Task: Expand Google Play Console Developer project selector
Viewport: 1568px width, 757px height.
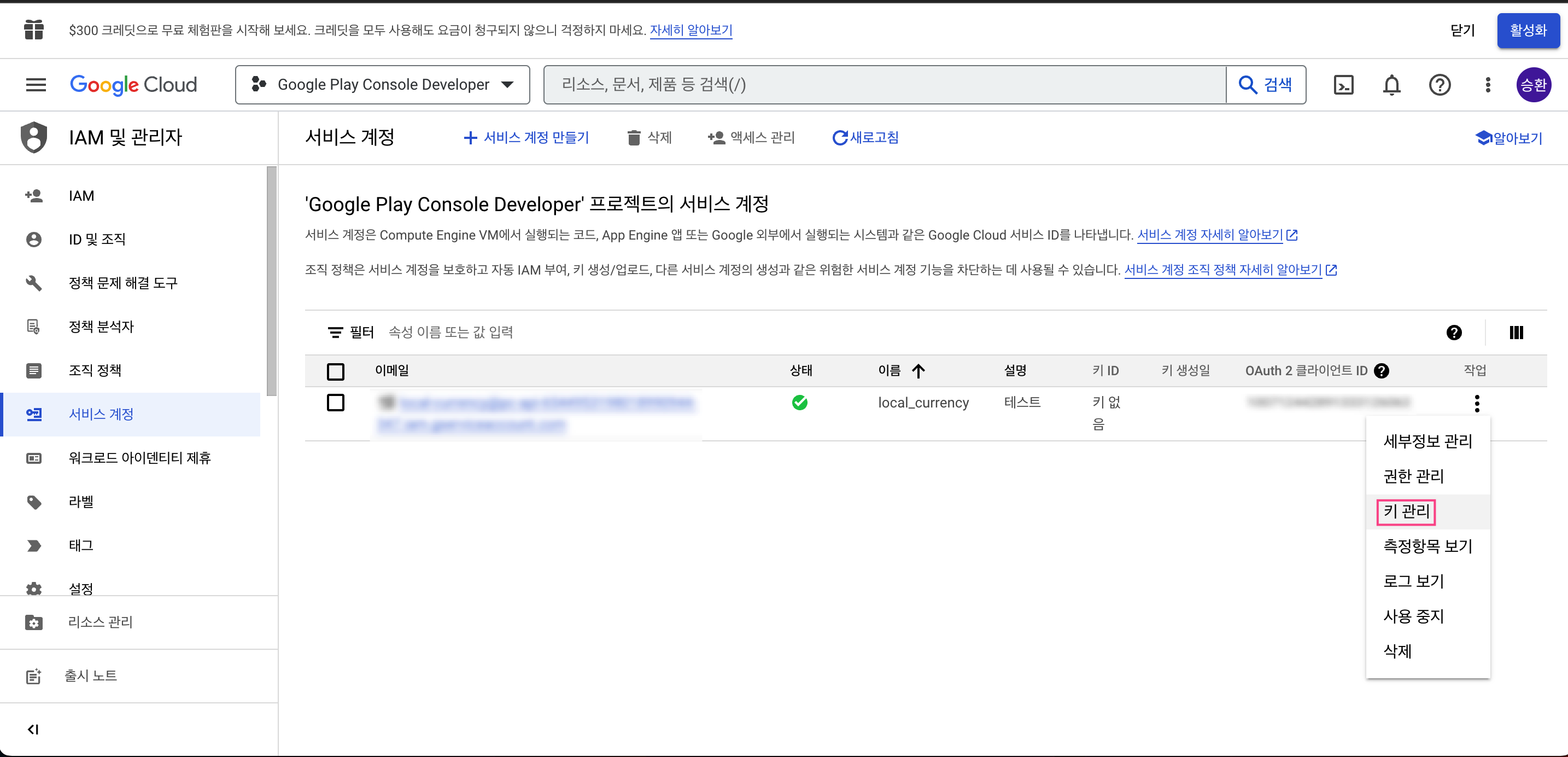Action: [x=382, y=85]
